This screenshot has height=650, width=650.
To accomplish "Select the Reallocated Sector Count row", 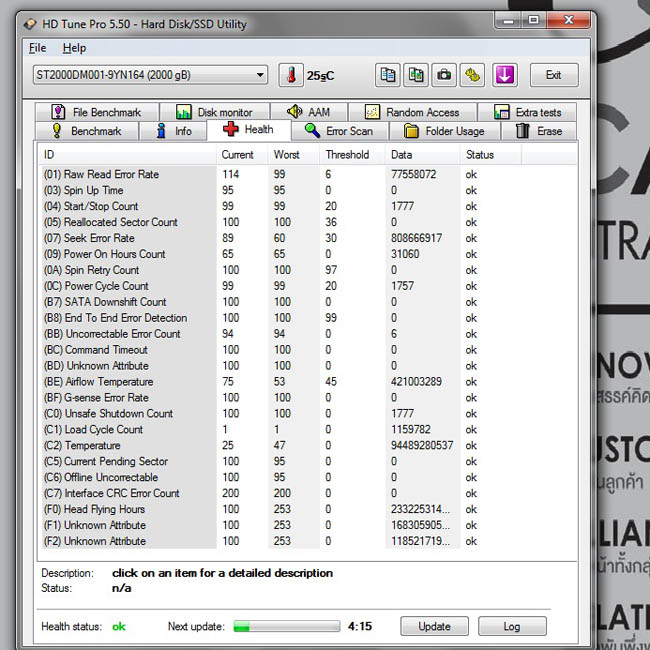I will [x=307, y=222].
